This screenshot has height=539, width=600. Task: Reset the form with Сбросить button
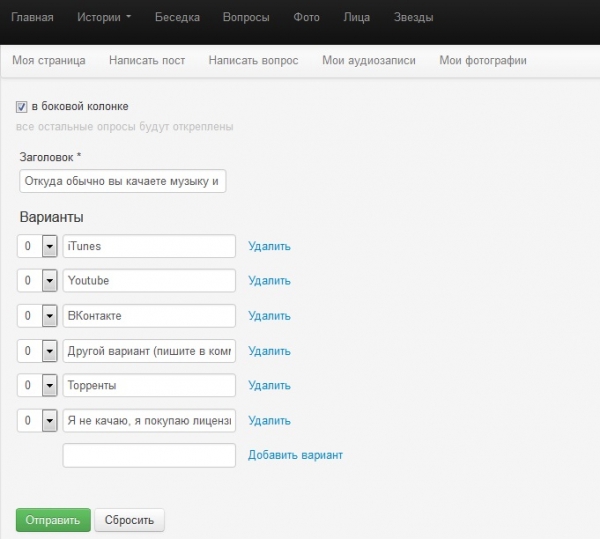tap(129, 520)
